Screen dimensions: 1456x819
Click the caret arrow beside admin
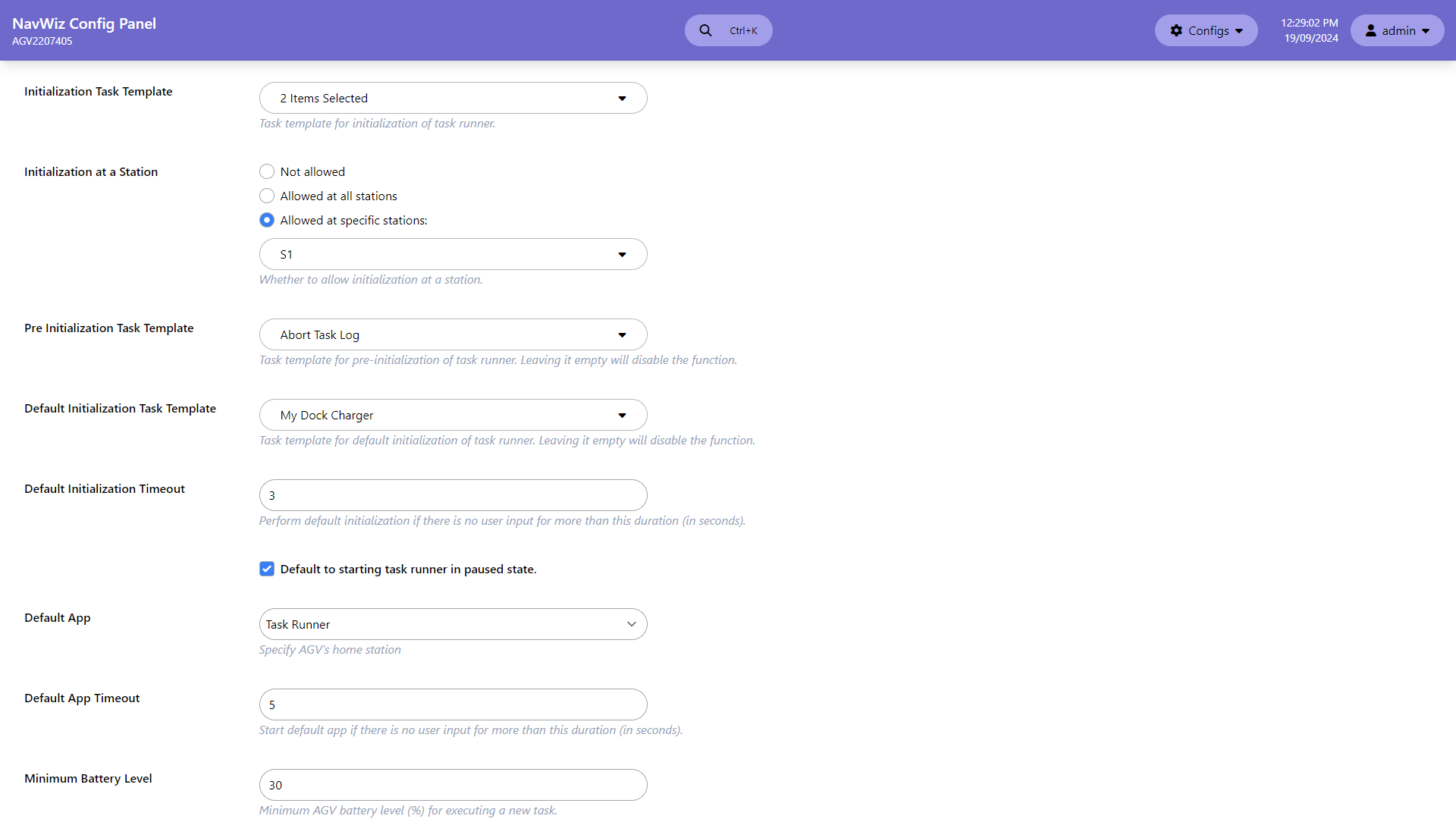(1426, 31)
